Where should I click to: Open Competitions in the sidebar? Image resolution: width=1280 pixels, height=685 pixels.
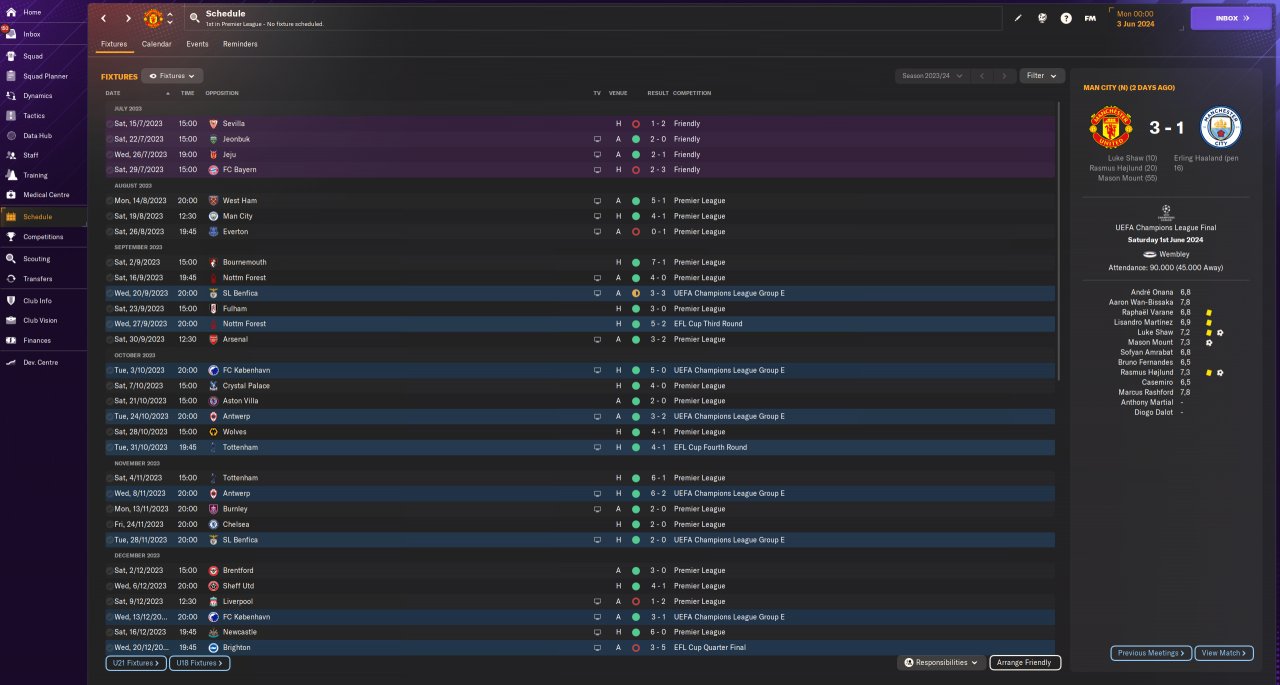(43, 237)
